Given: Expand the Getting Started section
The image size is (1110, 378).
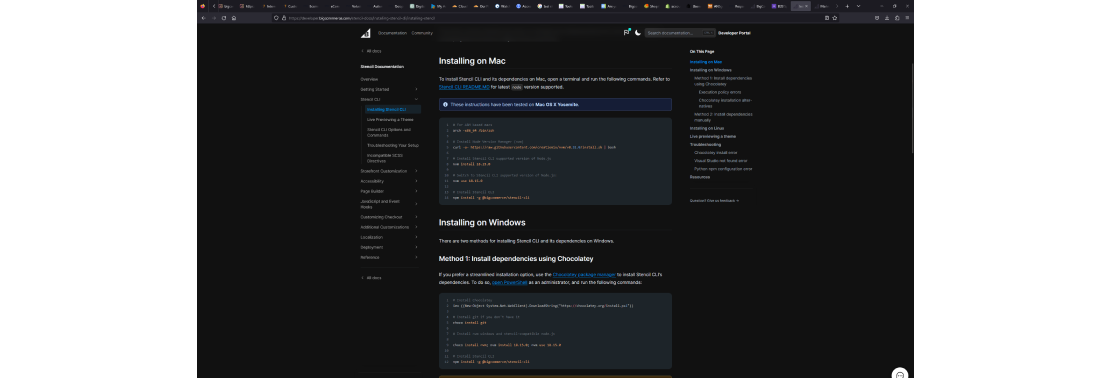Looking at the screenshot, I should pos(389,89).
